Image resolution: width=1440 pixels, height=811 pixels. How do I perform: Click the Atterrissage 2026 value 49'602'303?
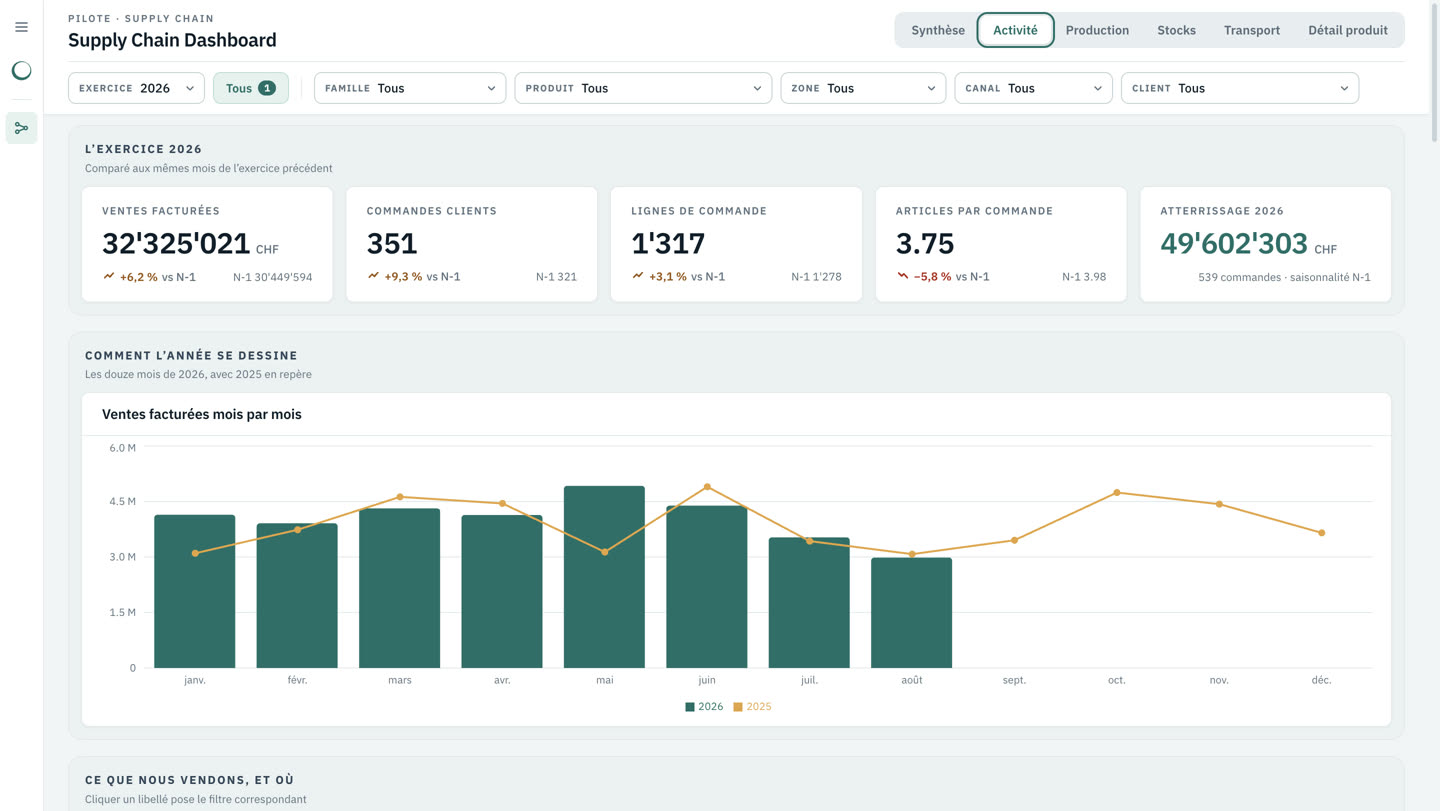[1234, 243]
